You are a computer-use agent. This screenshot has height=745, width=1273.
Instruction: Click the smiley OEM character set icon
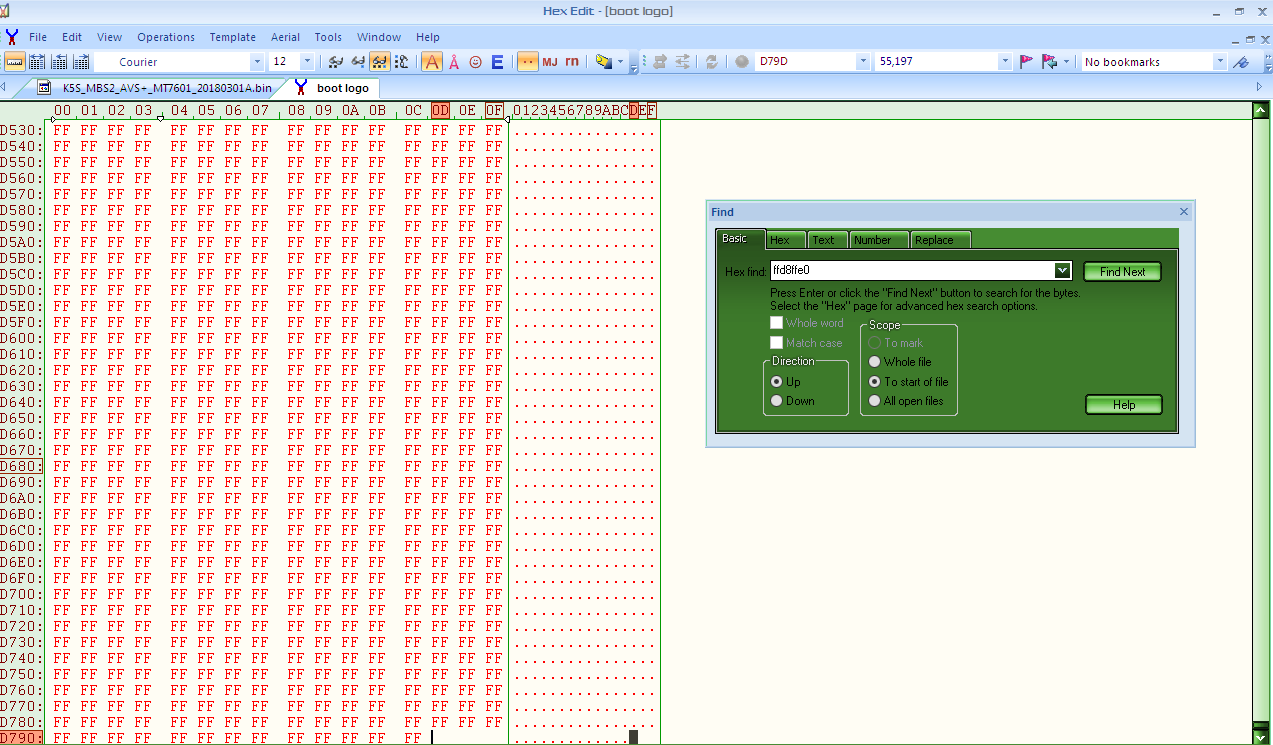[x=476, y=61]
